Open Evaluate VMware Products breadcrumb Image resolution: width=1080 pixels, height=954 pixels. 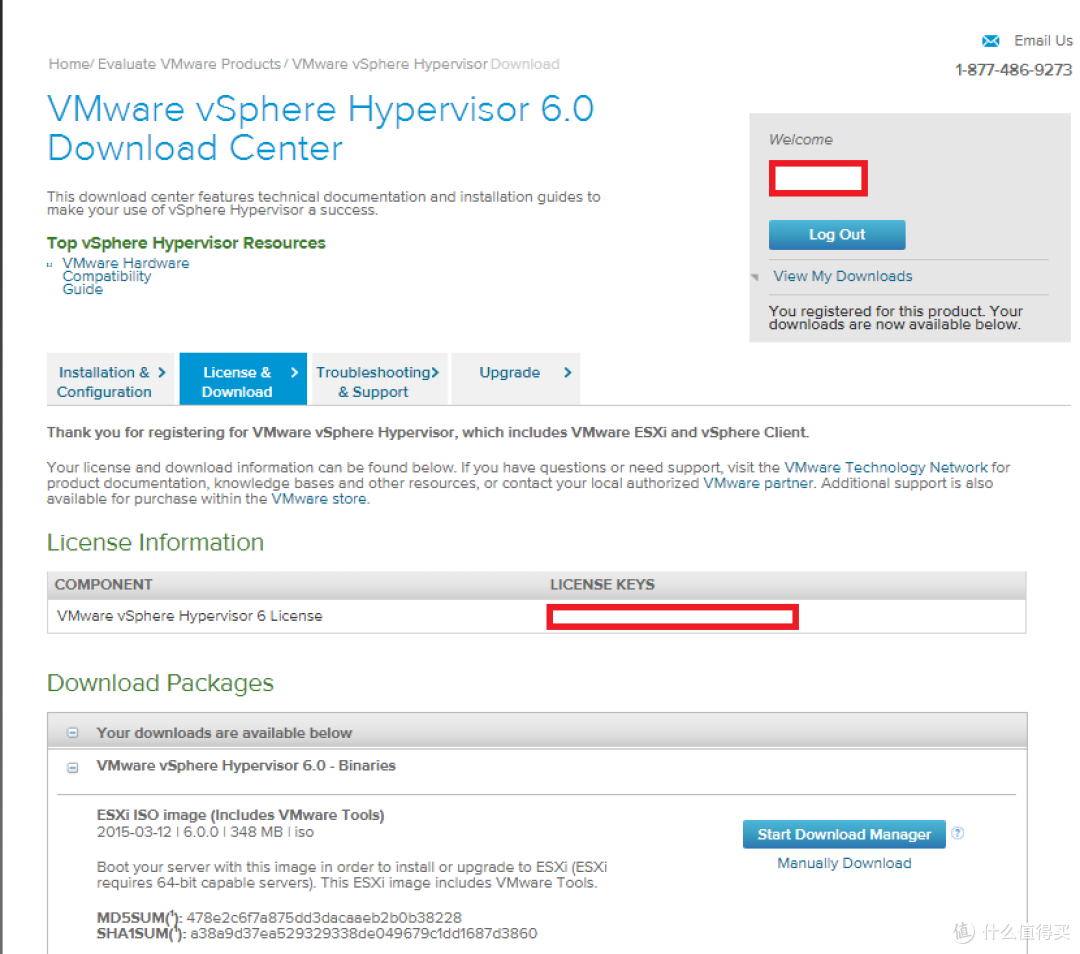[x=189, y=64]
